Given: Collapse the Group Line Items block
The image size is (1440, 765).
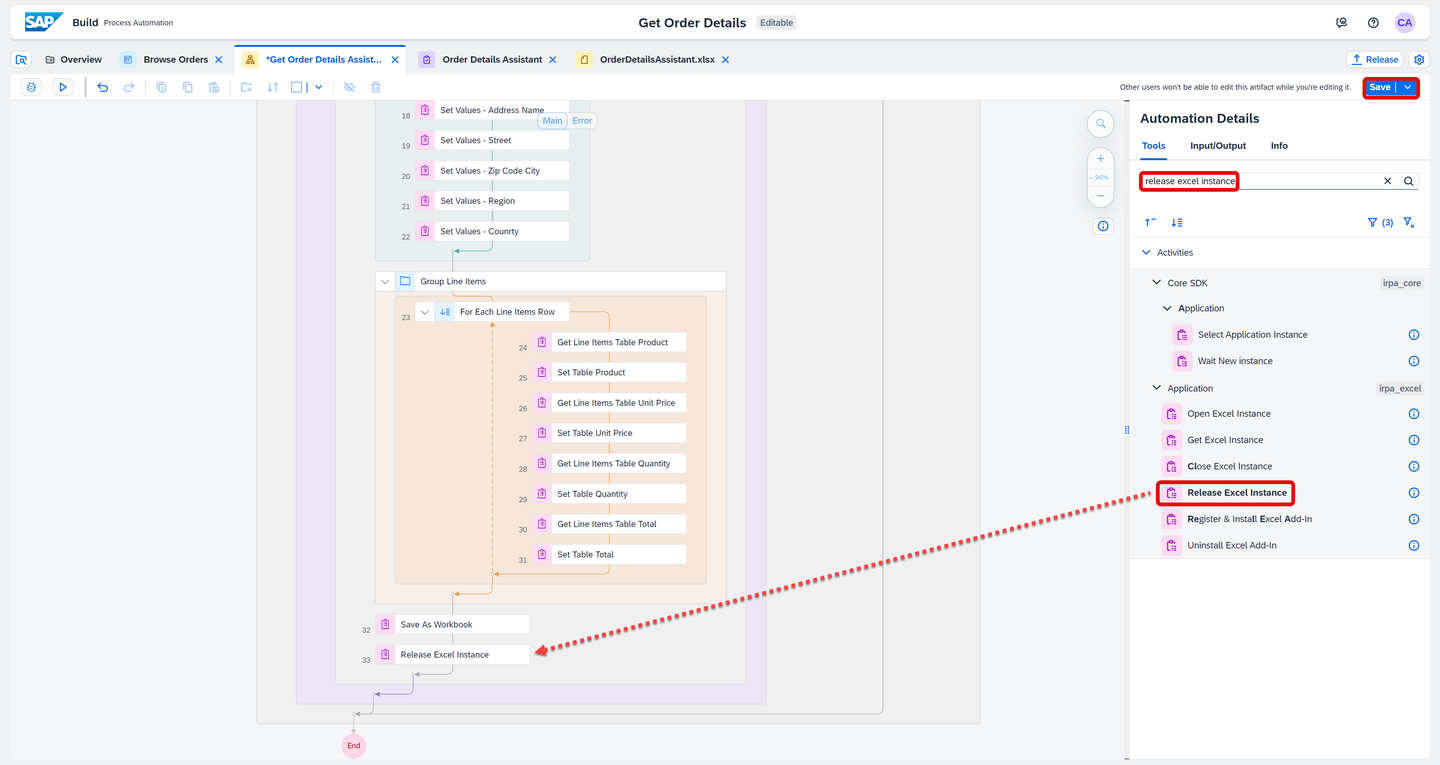Looking at the screenshot, I should click(385, 282).
